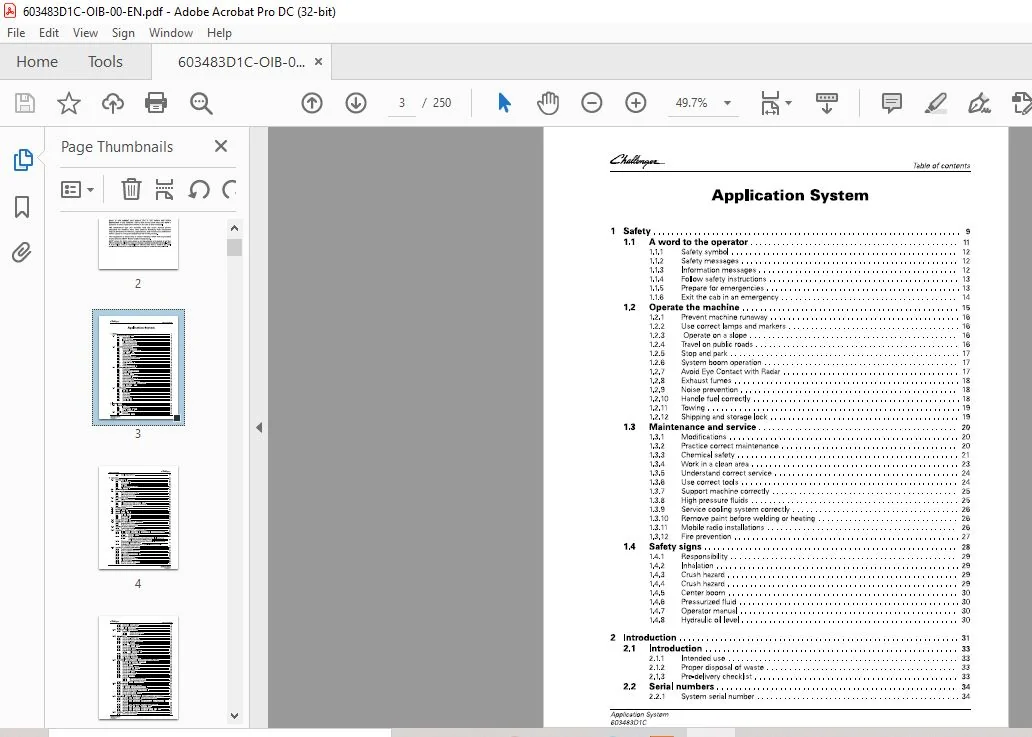Rotate page clockwise icon
Viewport: 1032px width, 737px height.
coord(229,190)
